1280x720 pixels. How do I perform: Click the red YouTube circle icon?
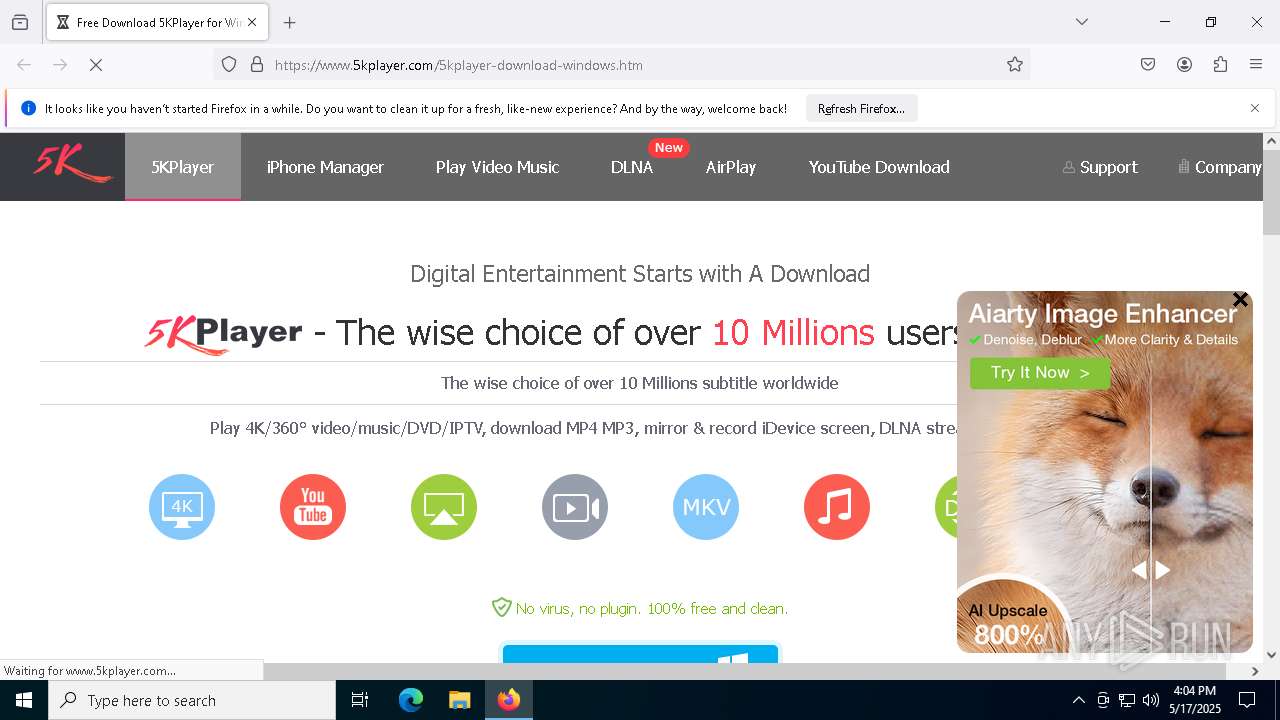pos(313,507)
